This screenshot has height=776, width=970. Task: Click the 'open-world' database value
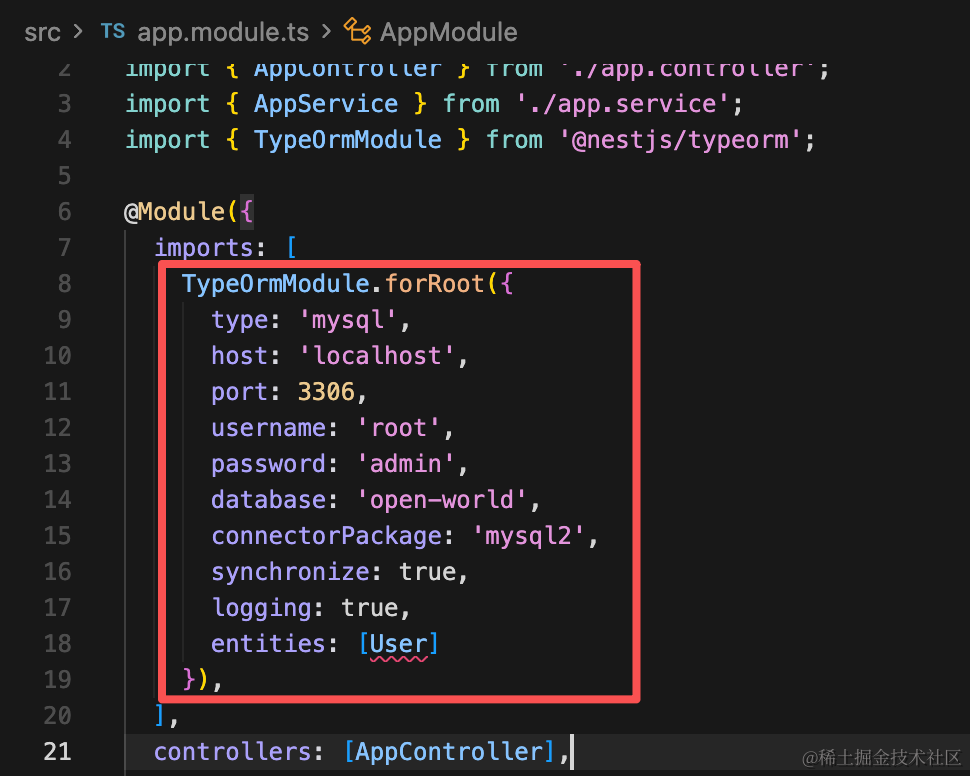442,499
